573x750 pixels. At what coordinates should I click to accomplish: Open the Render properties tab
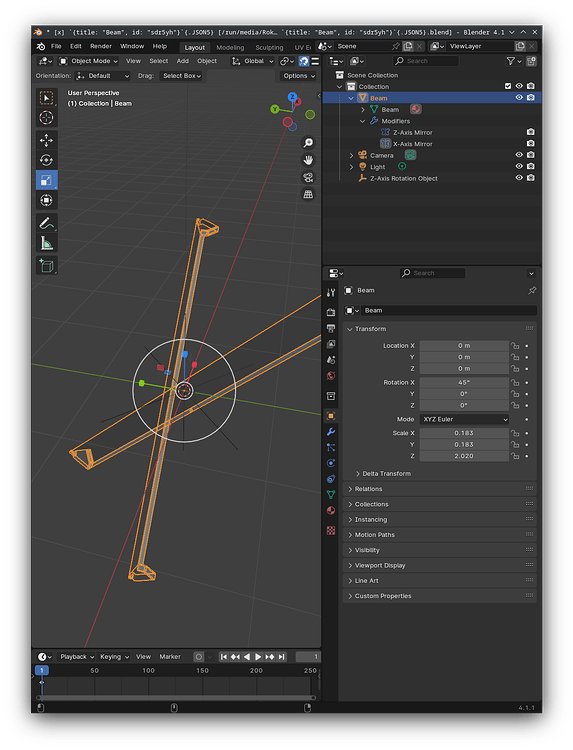tap(331, 312)
